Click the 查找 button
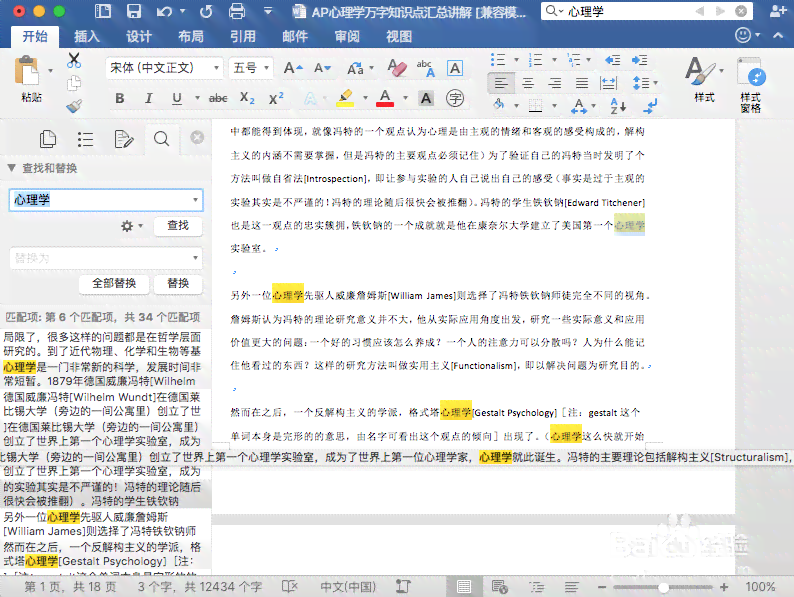Viewport: 794px width, 597px height. coord(178,226)
